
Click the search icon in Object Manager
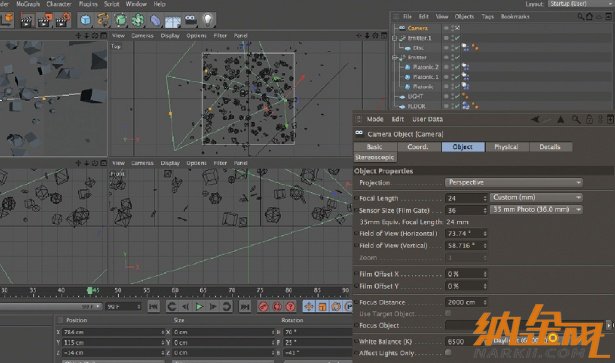[580, 16]
